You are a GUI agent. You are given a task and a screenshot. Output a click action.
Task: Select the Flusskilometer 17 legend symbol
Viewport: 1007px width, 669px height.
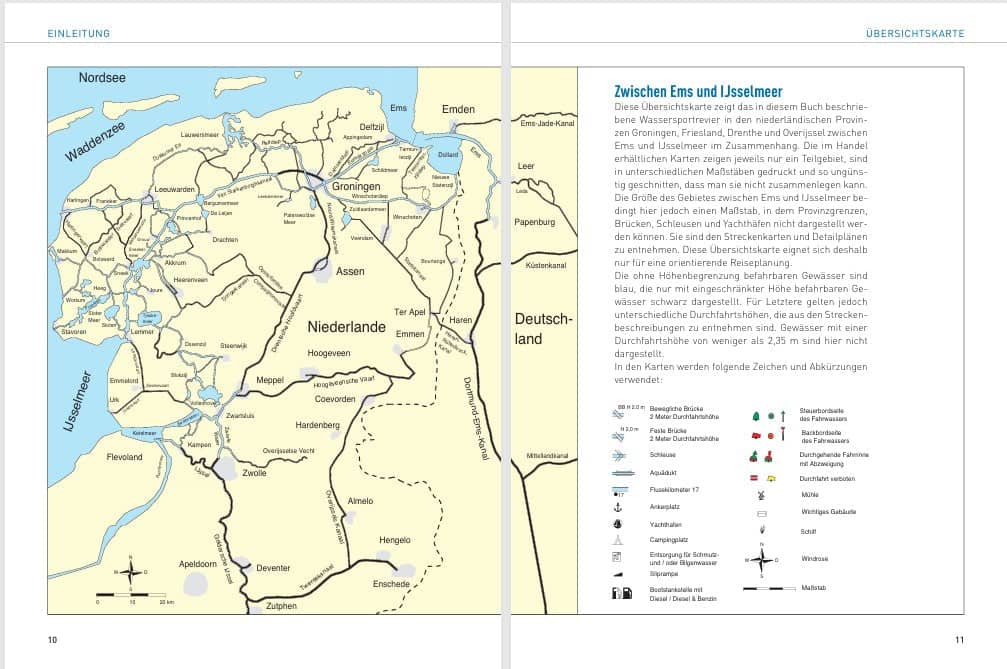pyautogui.click(x=620, y=491)
